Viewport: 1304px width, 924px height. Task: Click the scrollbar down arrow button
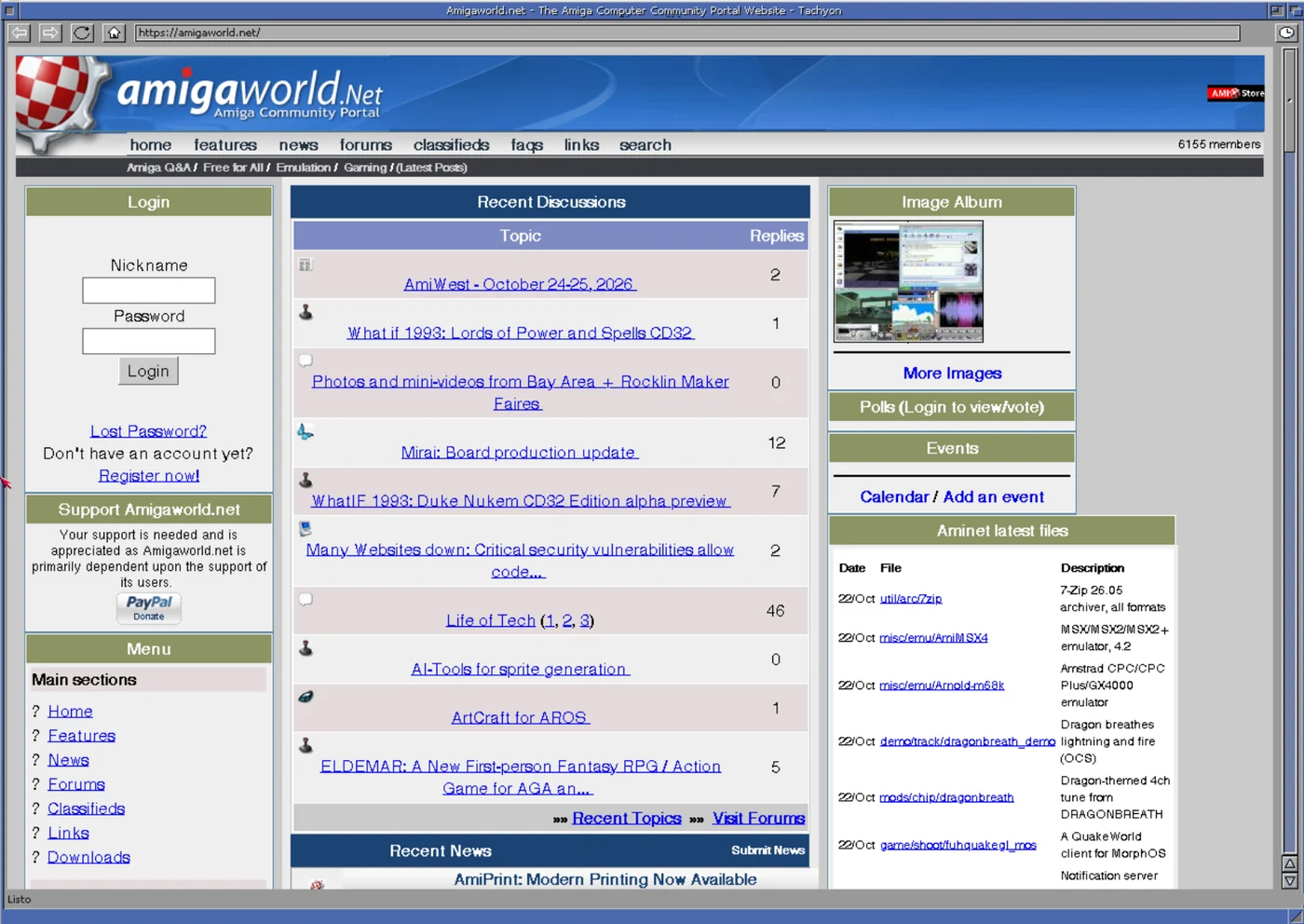pyautogui.click(x=1290, y=880)
